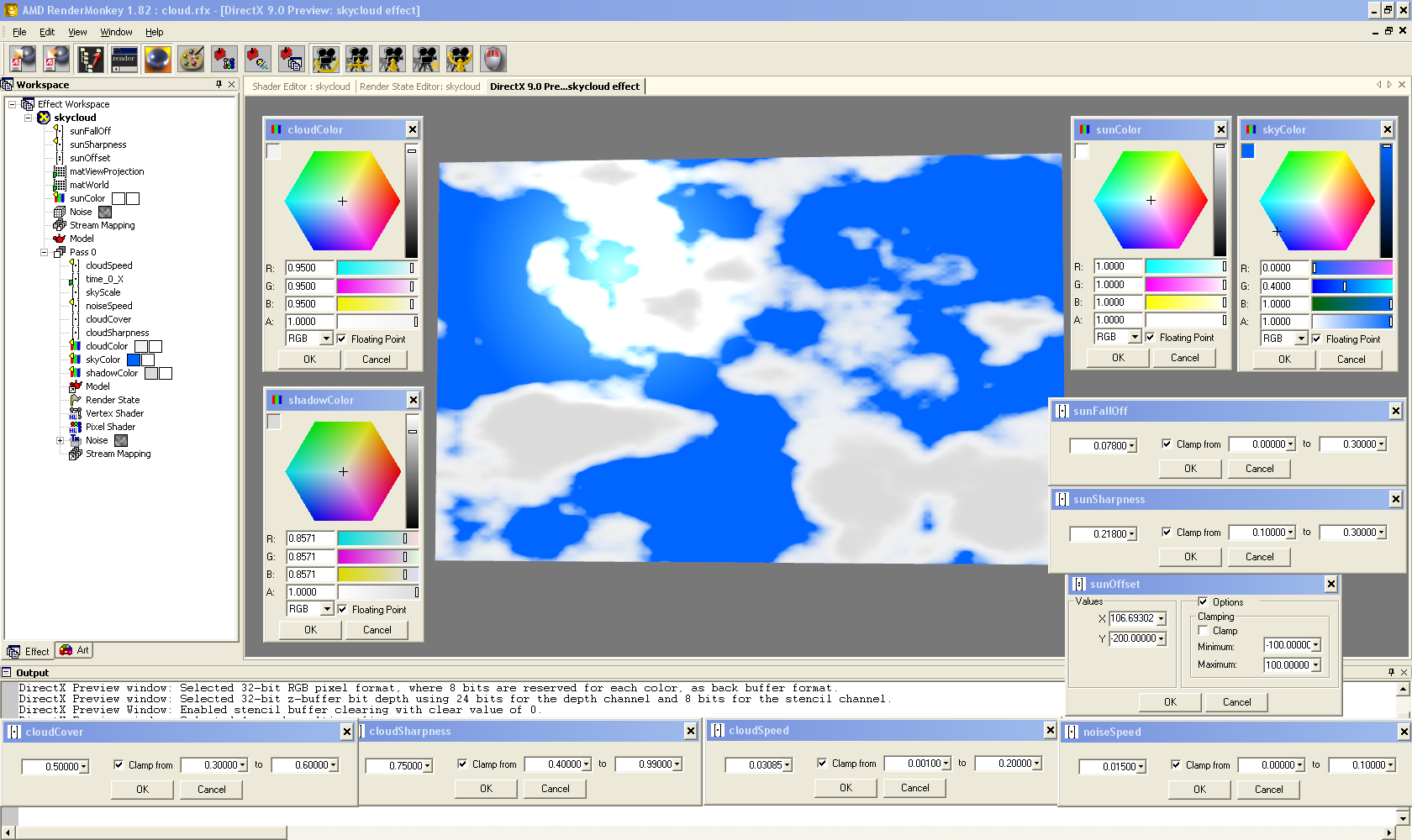
Task: Click the first ATI import toolbar icon
Action: 23,59
